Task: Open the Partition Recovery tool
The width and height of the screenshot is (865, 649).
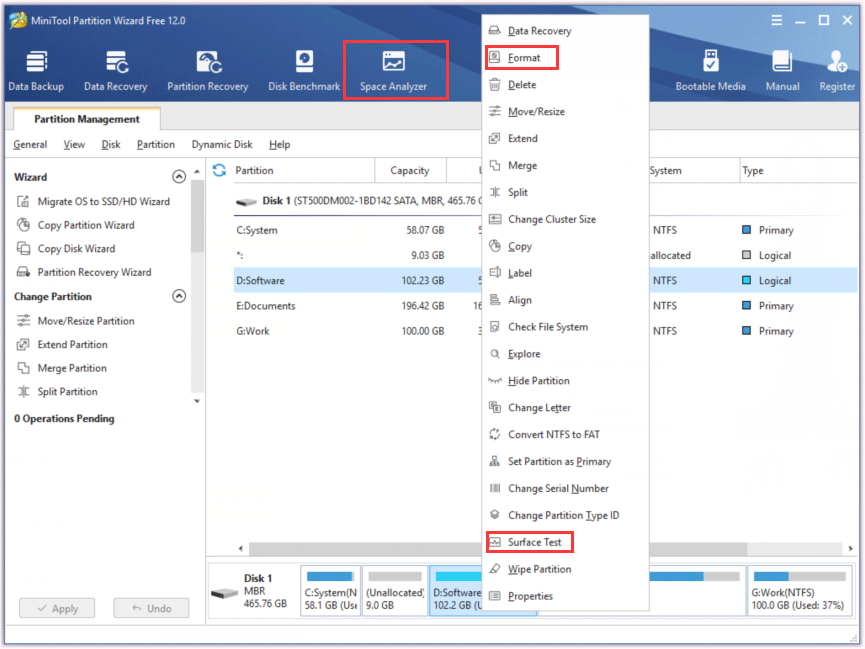Action: pyautogui.click(x=208, y=71)
